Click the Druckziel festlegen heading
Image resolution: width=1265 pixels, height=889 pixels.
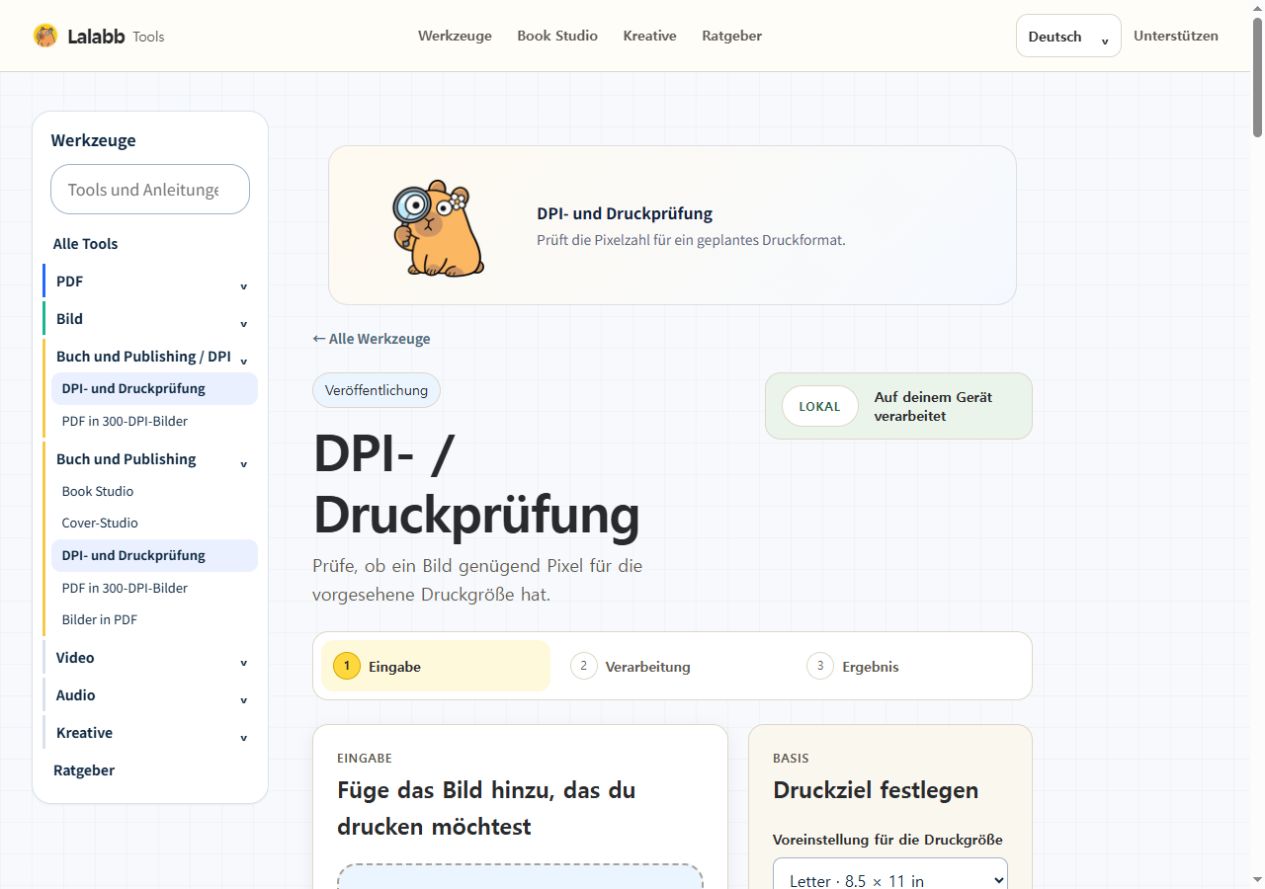point(876,791)
